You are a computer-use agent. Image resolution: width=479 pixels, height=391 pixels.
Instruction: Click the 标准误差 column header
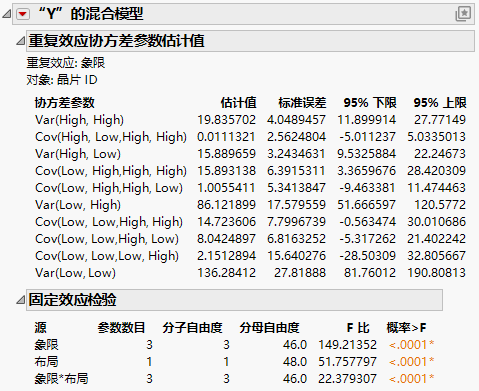pos(302,103)
